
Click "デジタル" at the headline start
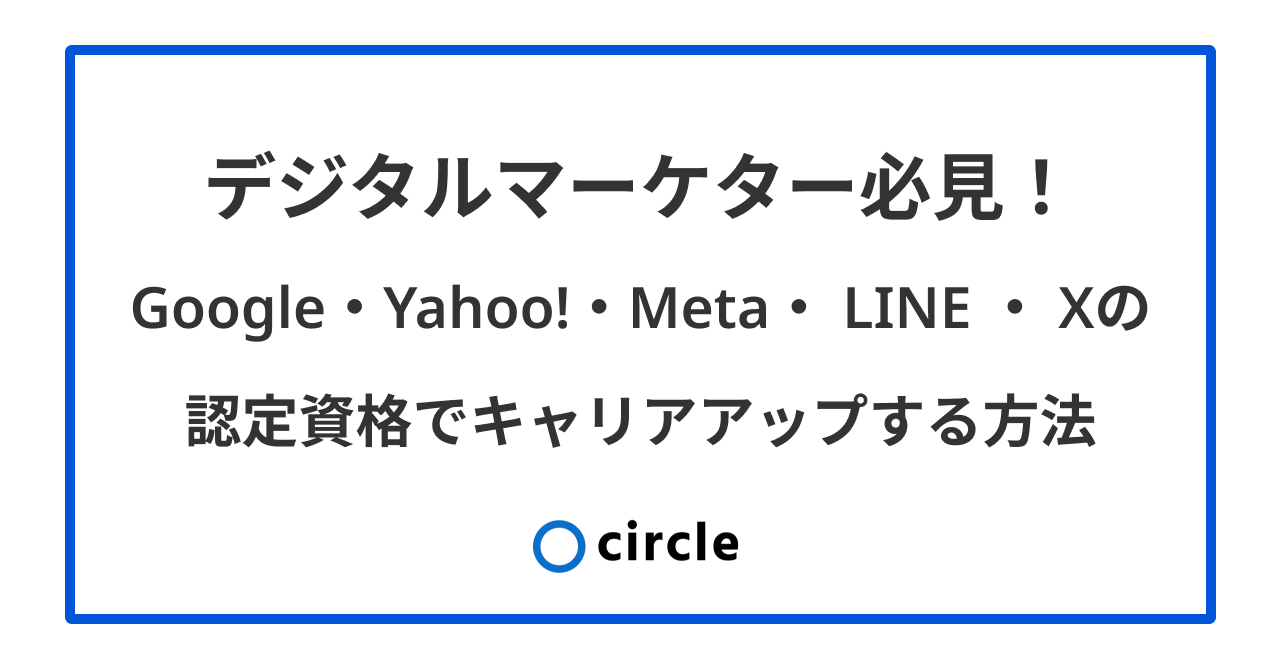pos(332,187)
